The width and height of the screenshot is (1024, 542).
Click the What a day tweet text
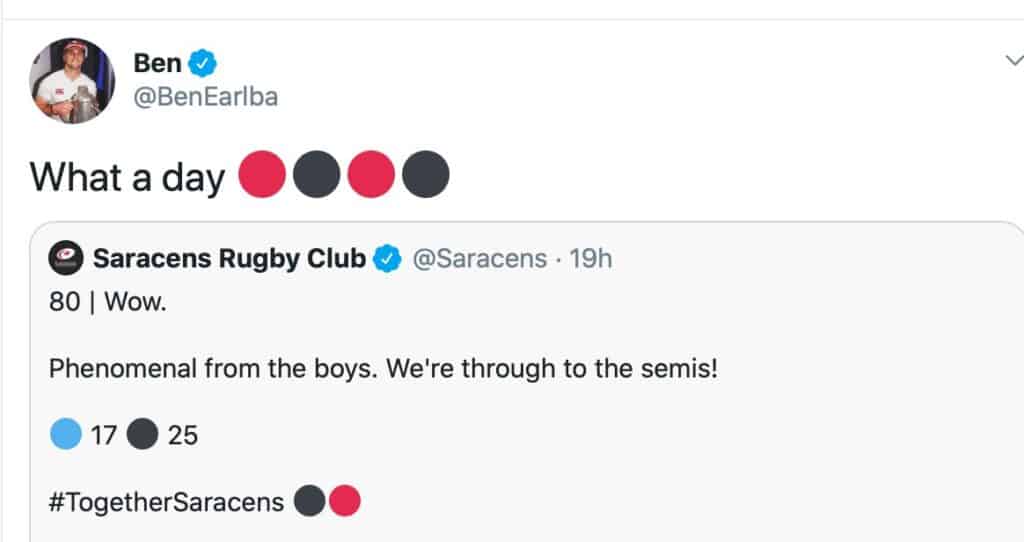(x=127, y=178)
